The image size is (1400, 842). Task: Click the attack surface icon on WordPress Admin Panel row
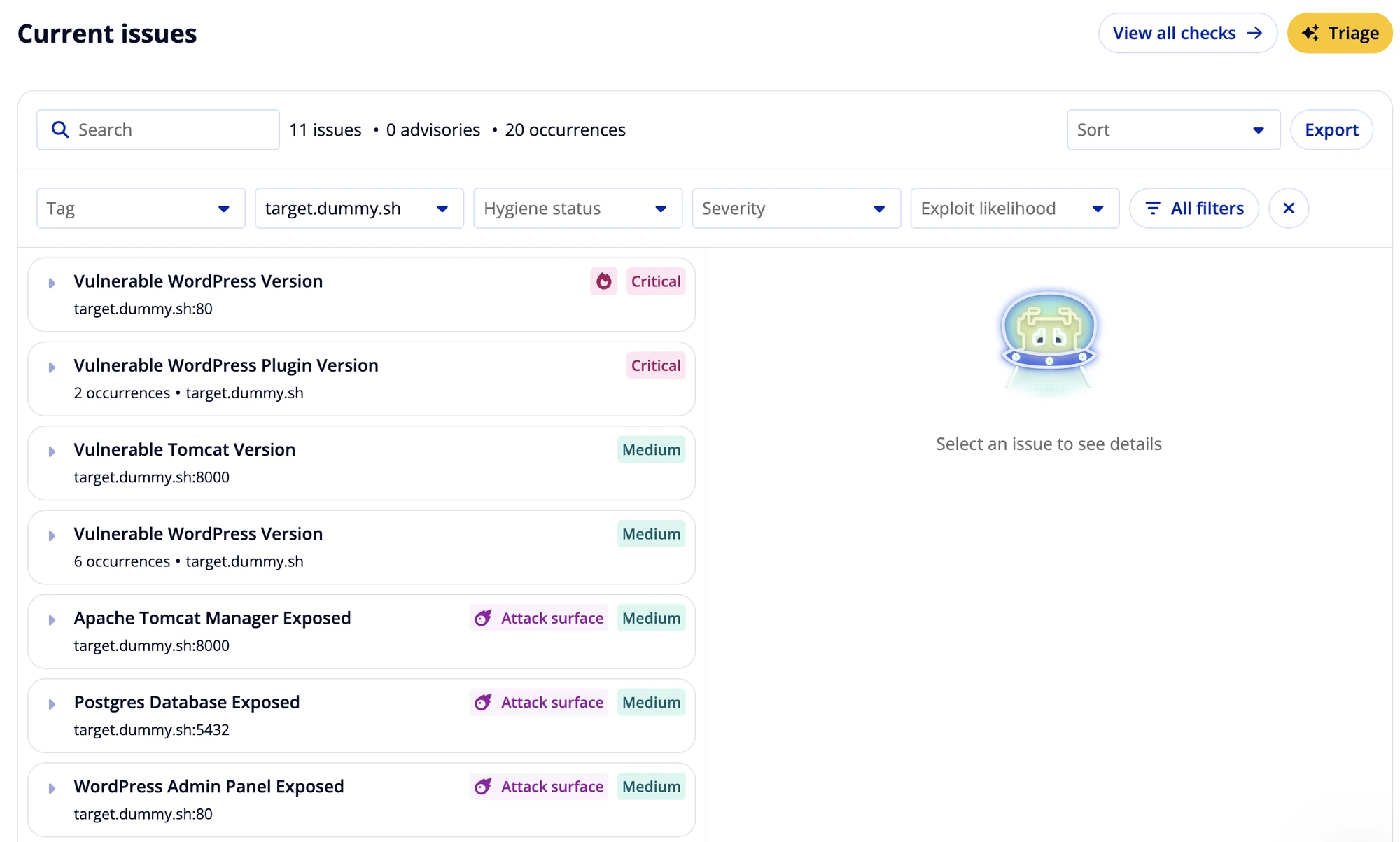point(483,786)
